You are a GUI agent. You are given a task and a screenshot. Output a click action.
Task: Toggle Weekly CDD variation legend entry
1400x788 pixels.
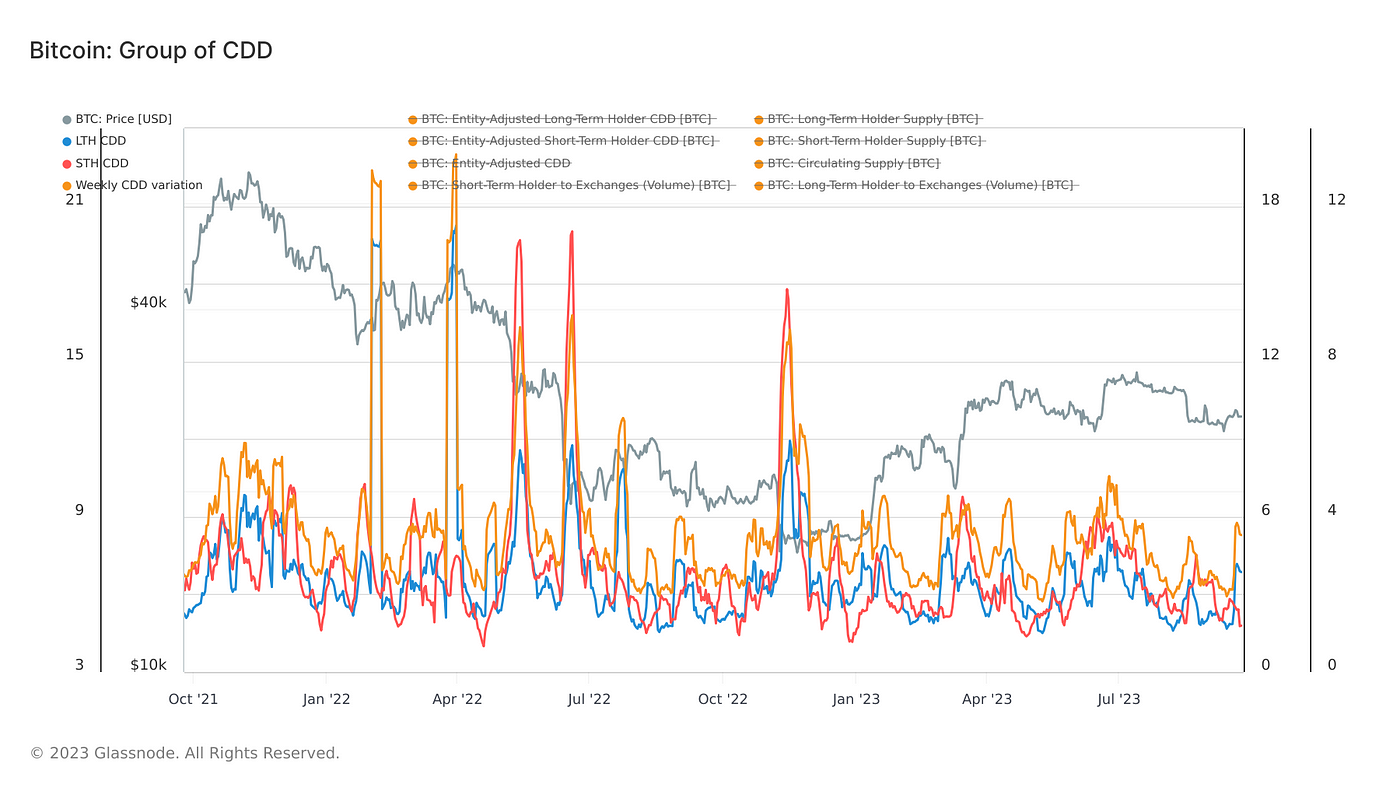(x=132, y=185)
